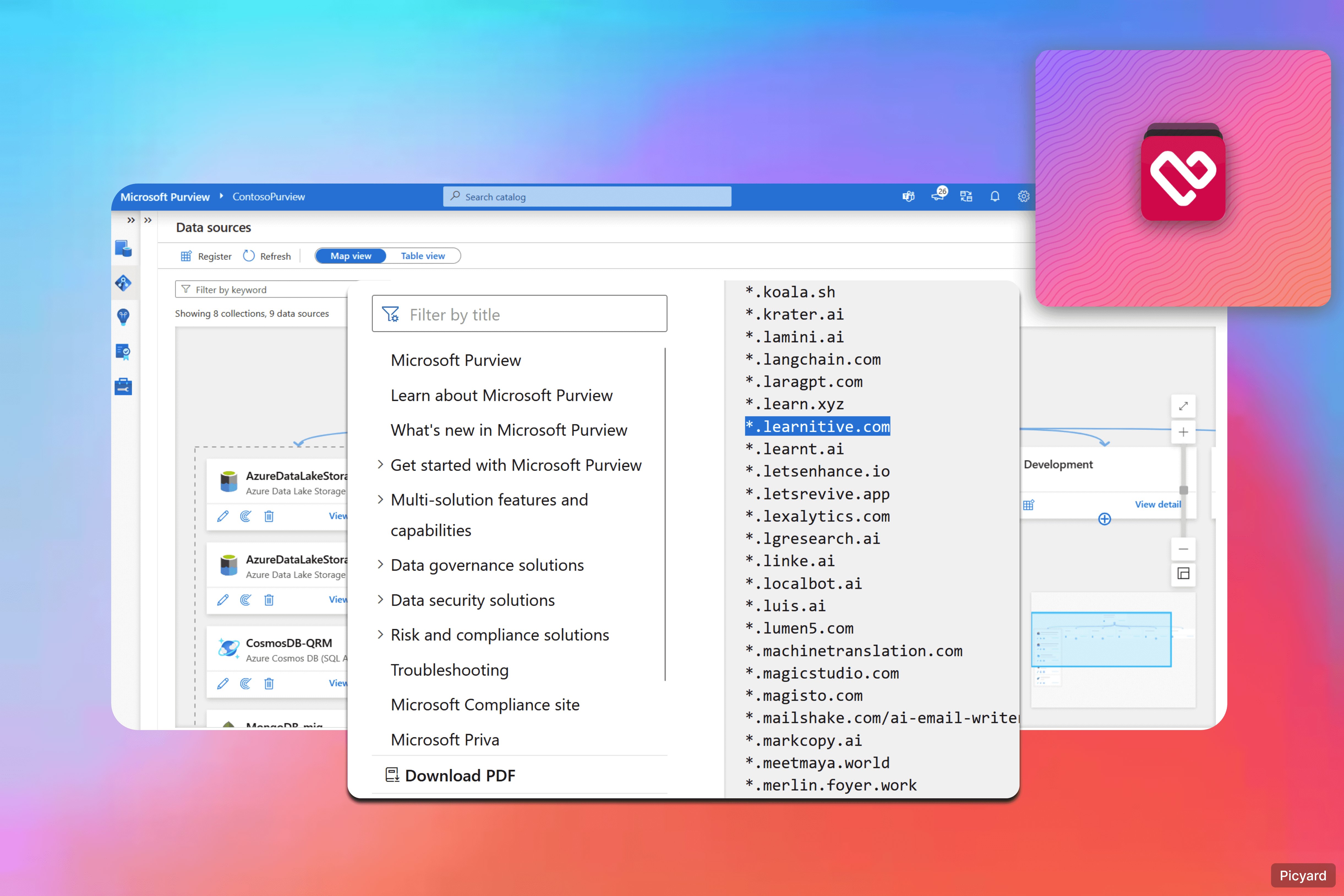This screenshot has width=1344, height=896.
Task: Delete the first AzureDataLakeStorage source
Action: [x=269, y=517]
